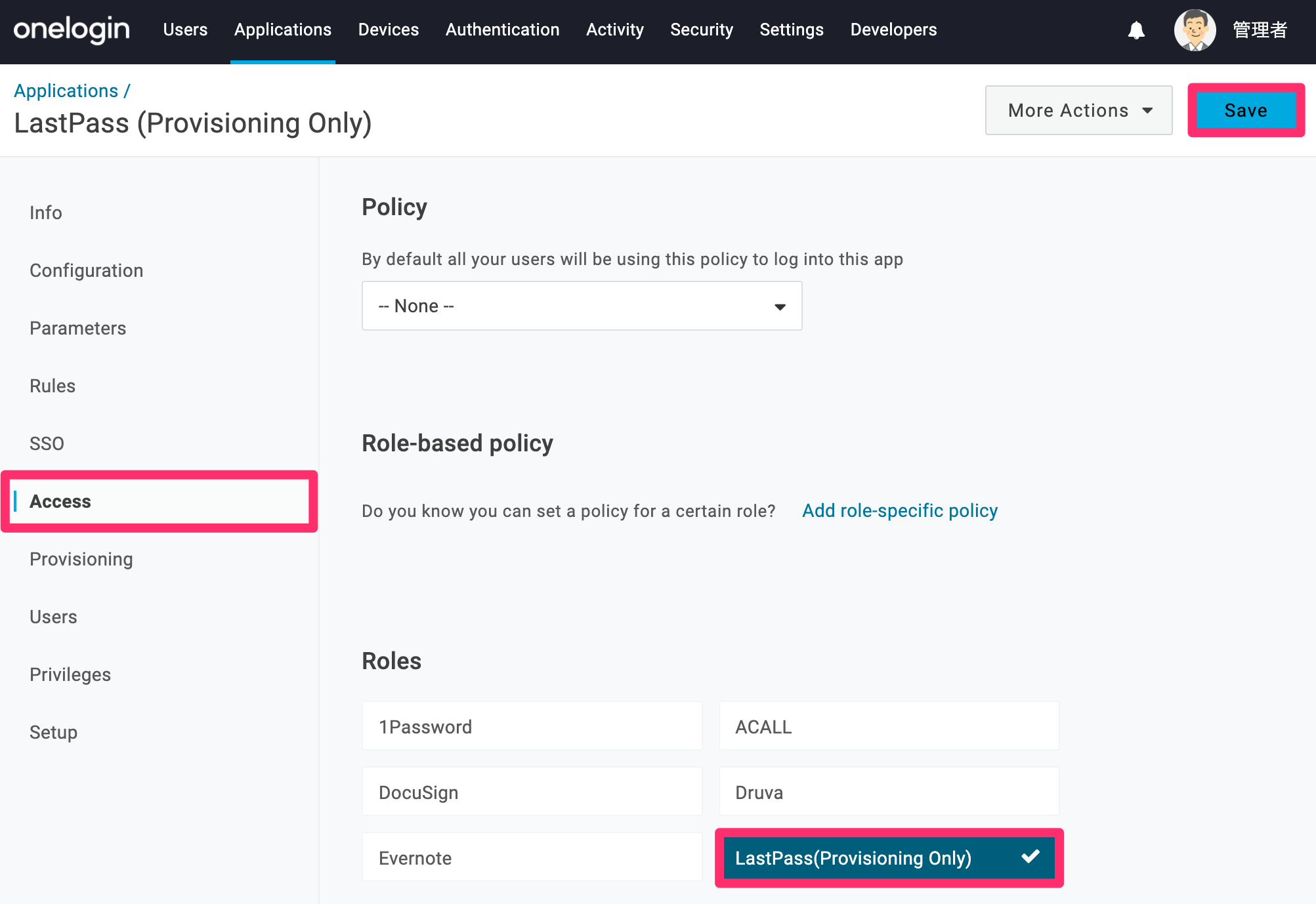Open the Policy None dropdown
The image size is (1316, 904).
pos(582,306)
